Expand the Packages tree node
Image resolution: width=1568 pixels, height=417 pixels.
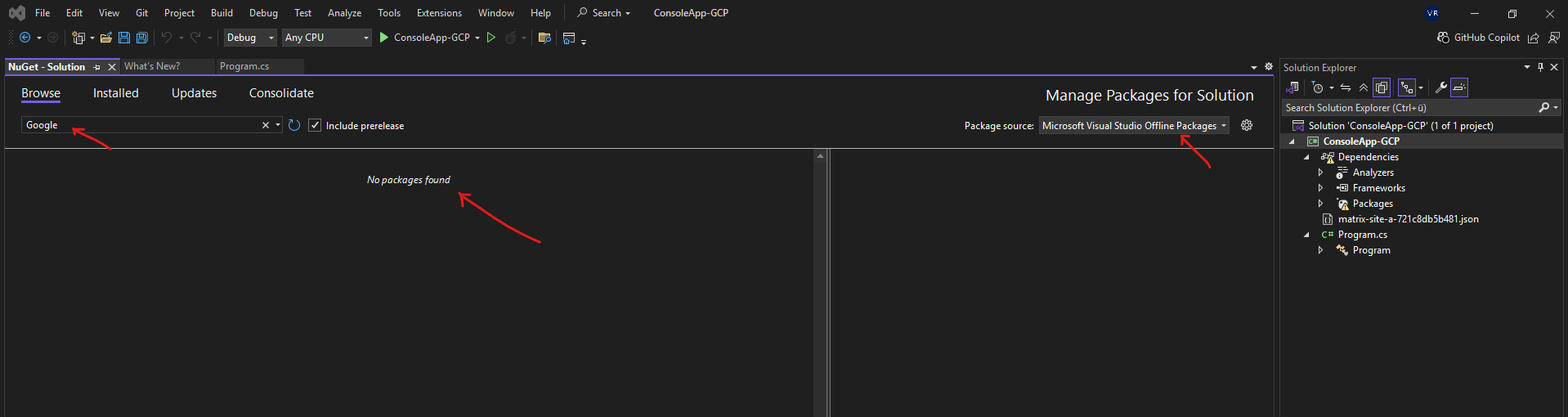(x=1320, y=204)
